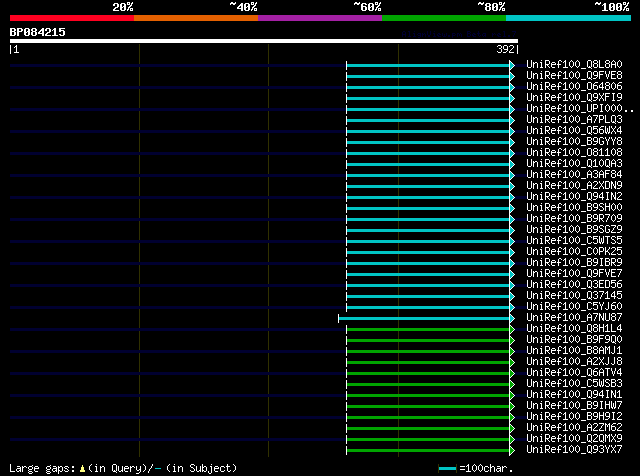Screen dimensions: 640x476
Task: Select hit label UniRef100_C5WSB3
Action: (574, 384)
